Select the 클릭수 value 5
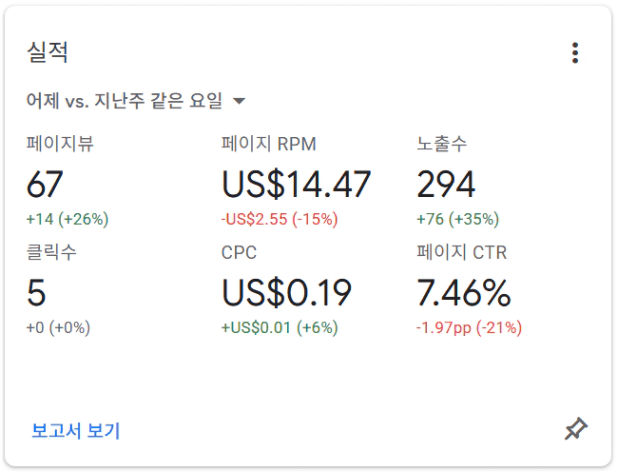The height and width of the screenshot is (472, 618). click(x=36, y=292)
